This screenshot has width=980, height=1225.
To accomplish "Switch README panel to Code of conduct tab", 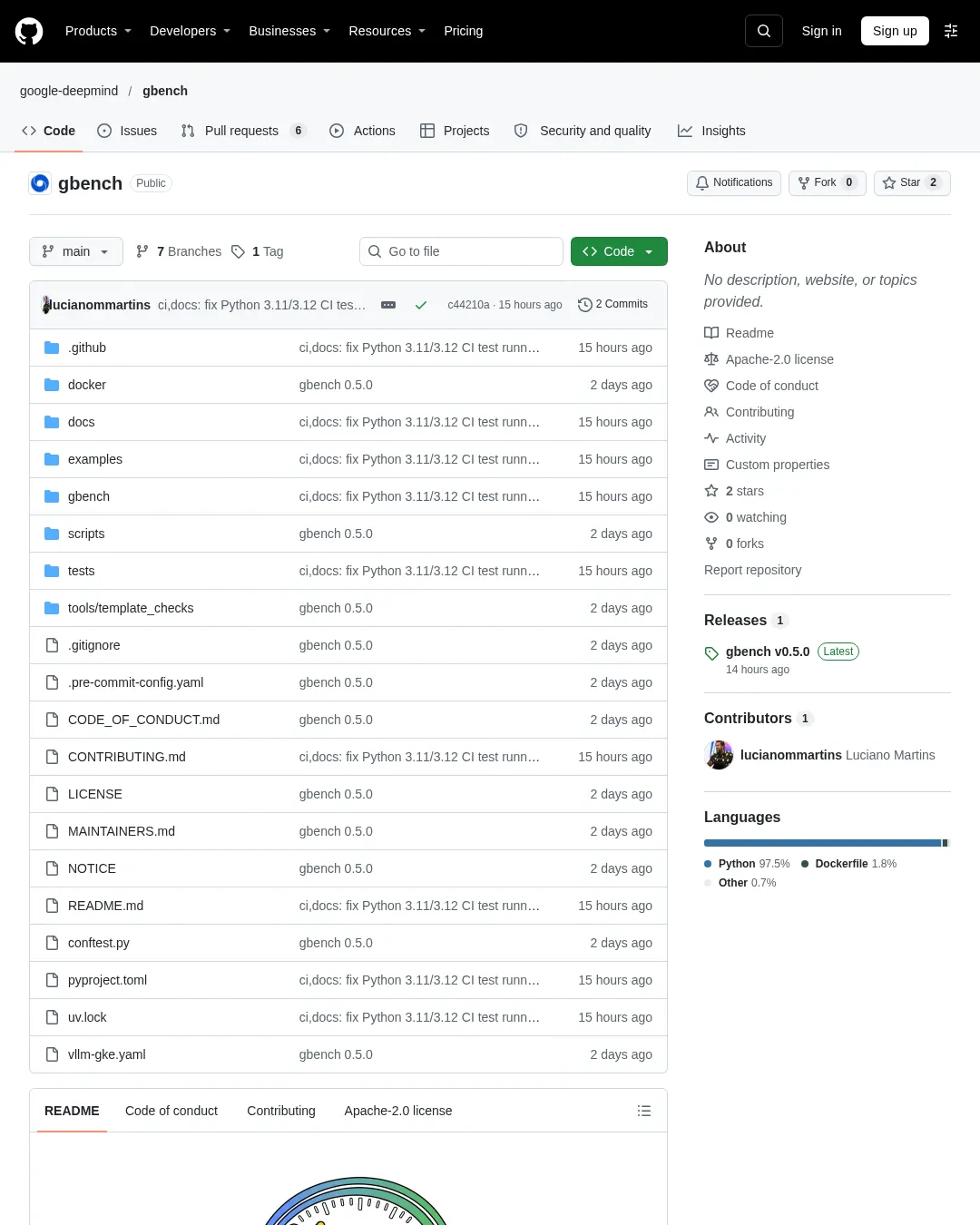I will (x=171, y=1111).
